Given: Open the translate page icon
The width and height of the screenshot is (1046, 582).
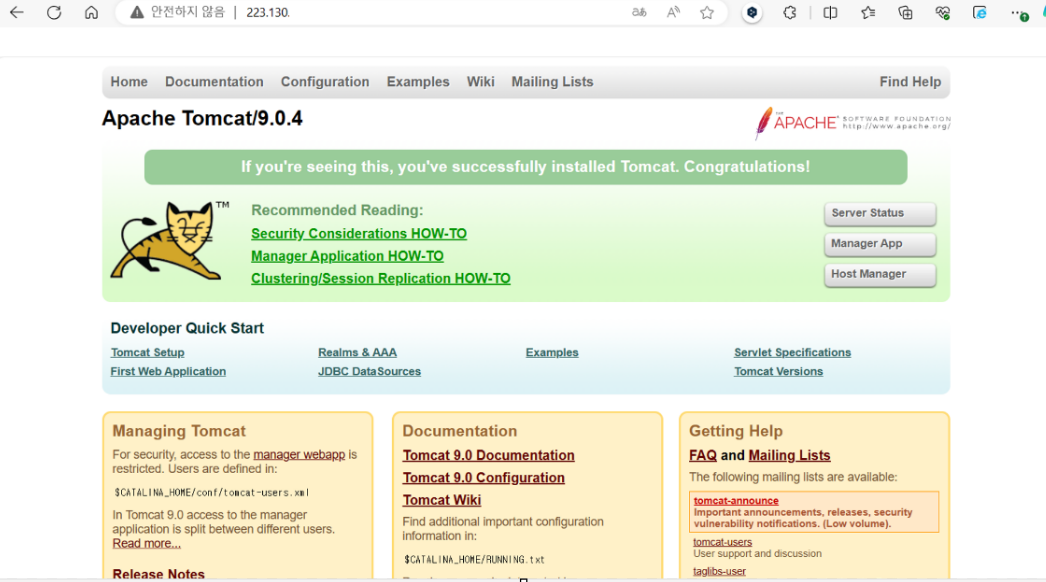Looking at the screenshot, I should tap(639, 12).
